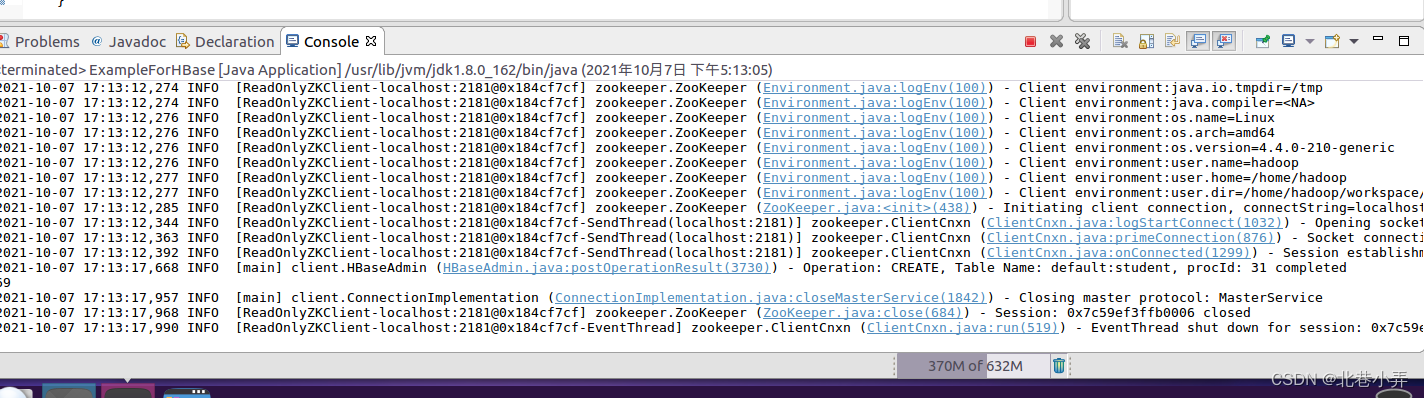Click 'Client environment:user.name=hadoop' text
1424x398 pixels.
pos(1159,163)
